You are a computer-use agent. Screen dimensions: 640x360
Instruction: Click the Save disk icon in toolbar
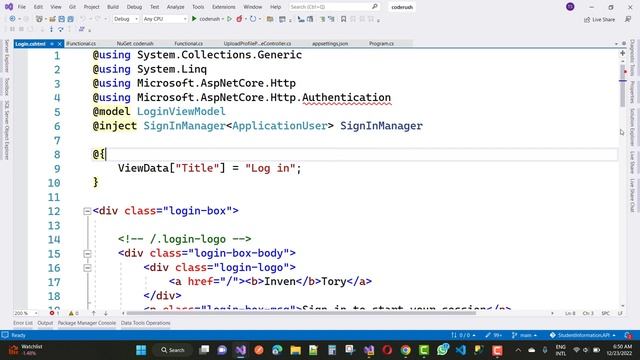[62, 19]
